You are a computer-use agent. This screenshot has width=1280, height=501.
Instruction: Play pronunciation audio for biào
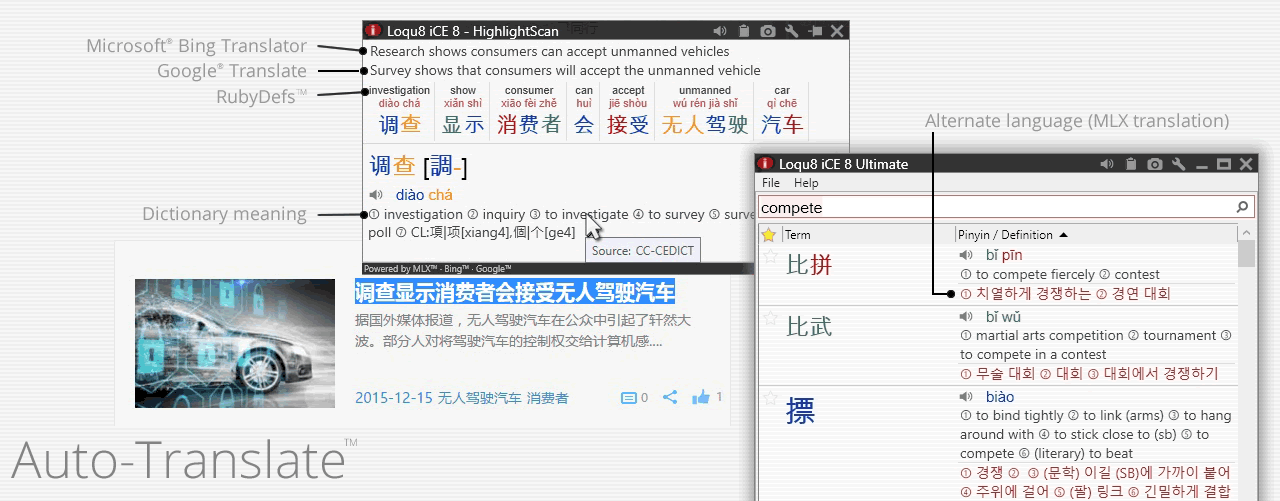[966, 397]
